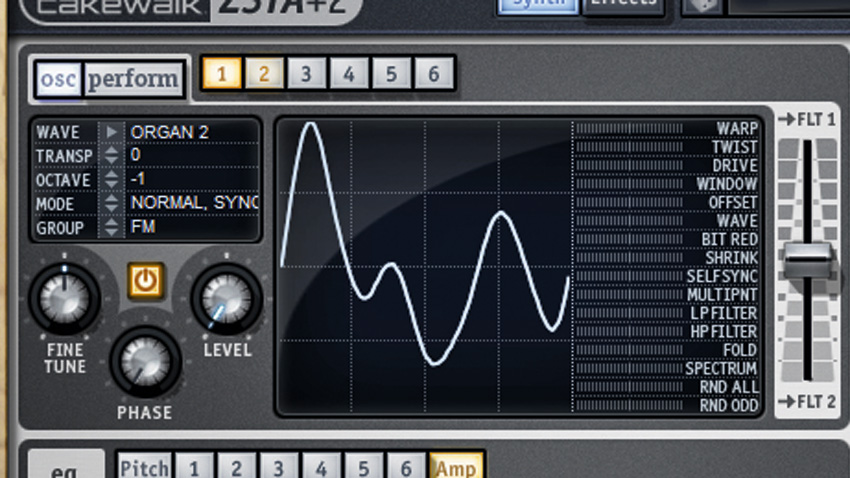Select oscillator 5 button
The height and width of the screenshot is (478, 850).
pyautogui.click(x=391, y=73)
